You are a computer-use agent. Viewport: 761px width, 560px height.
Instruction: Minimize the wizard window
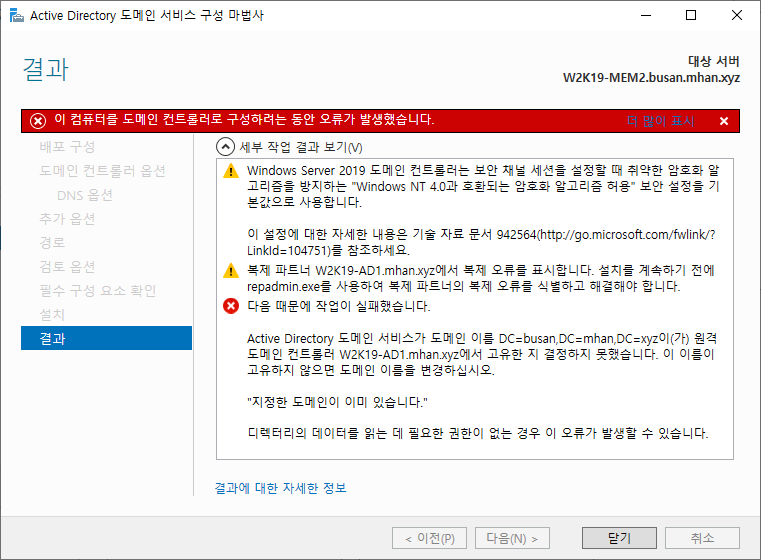[646, 16]
